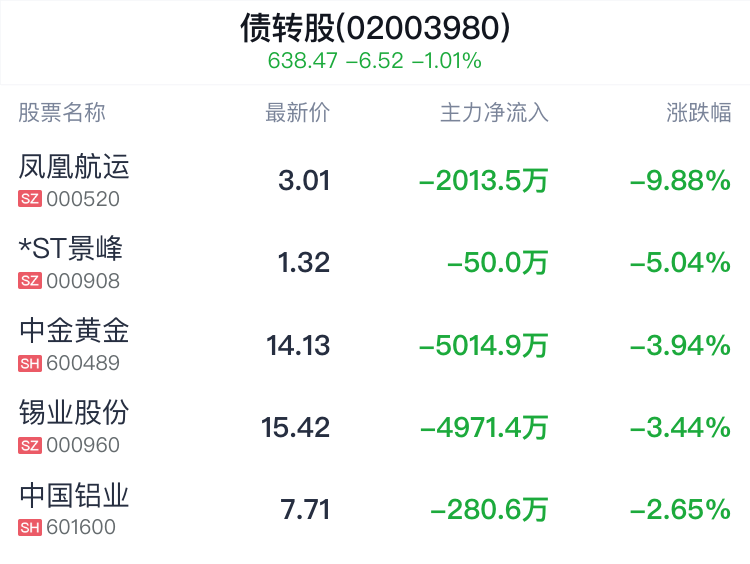Open the 中国铝业 stock name
Viewport: 750px width, 564px height.
click(75, 494)
